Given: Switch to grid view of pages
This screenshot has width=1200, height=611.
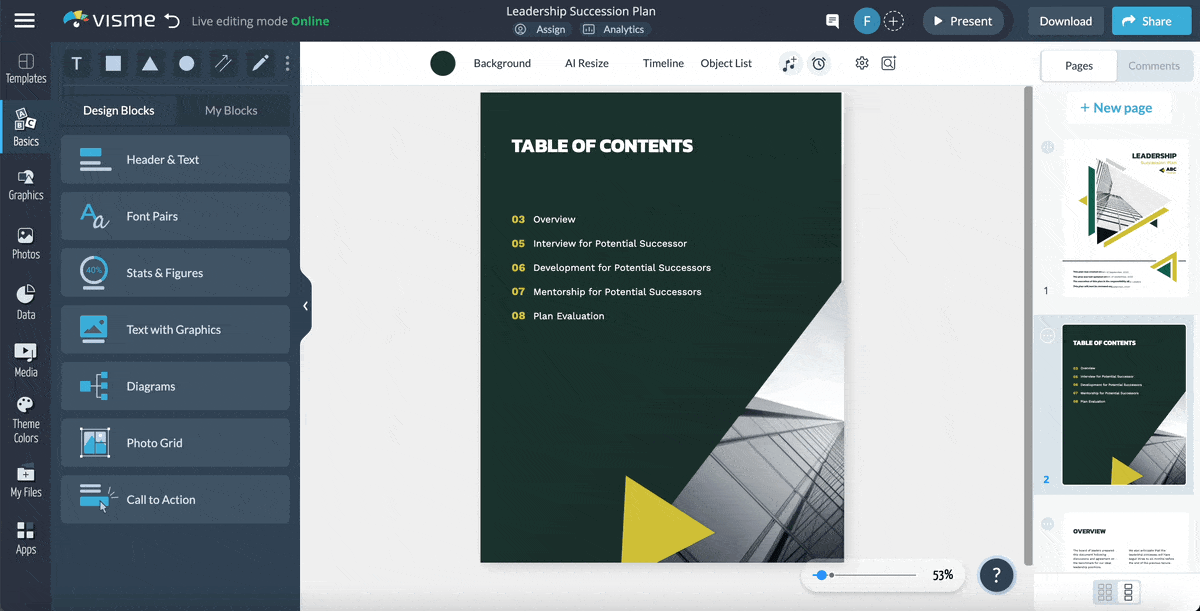Looking at the screenshot, I should [x=1105, y=592].
